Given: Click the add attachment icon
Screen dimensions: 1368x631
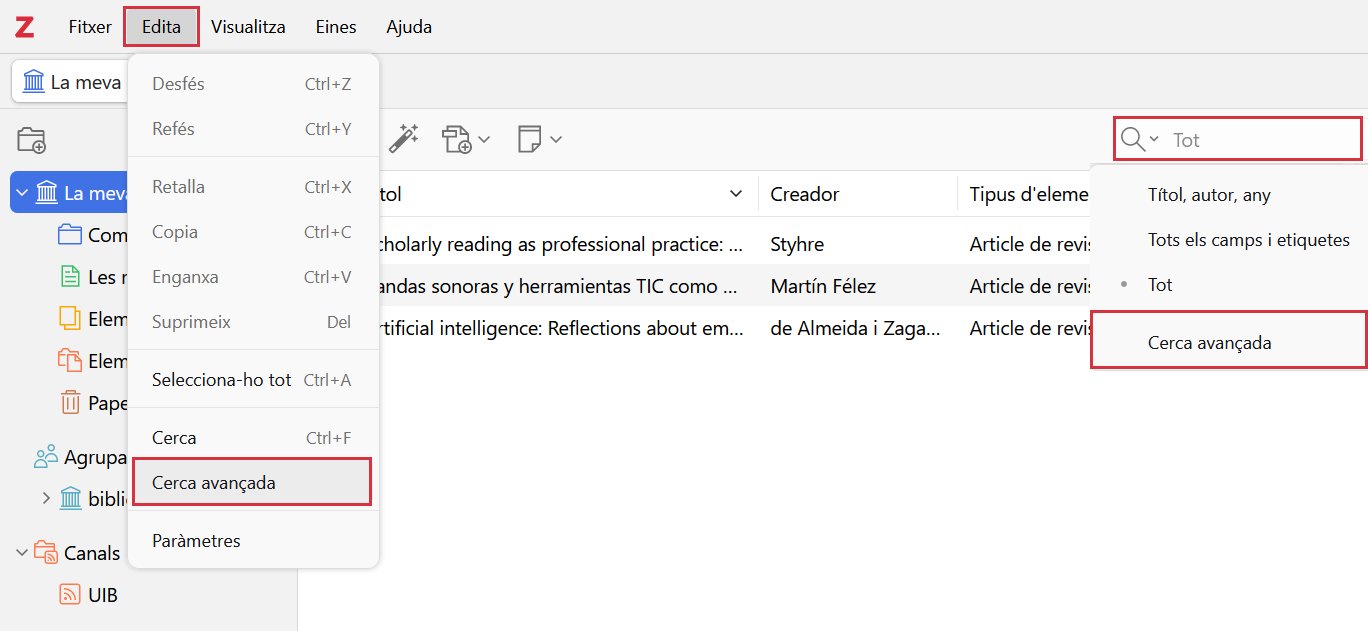Looking at the screenshot, I should click(x=458, y=139).
